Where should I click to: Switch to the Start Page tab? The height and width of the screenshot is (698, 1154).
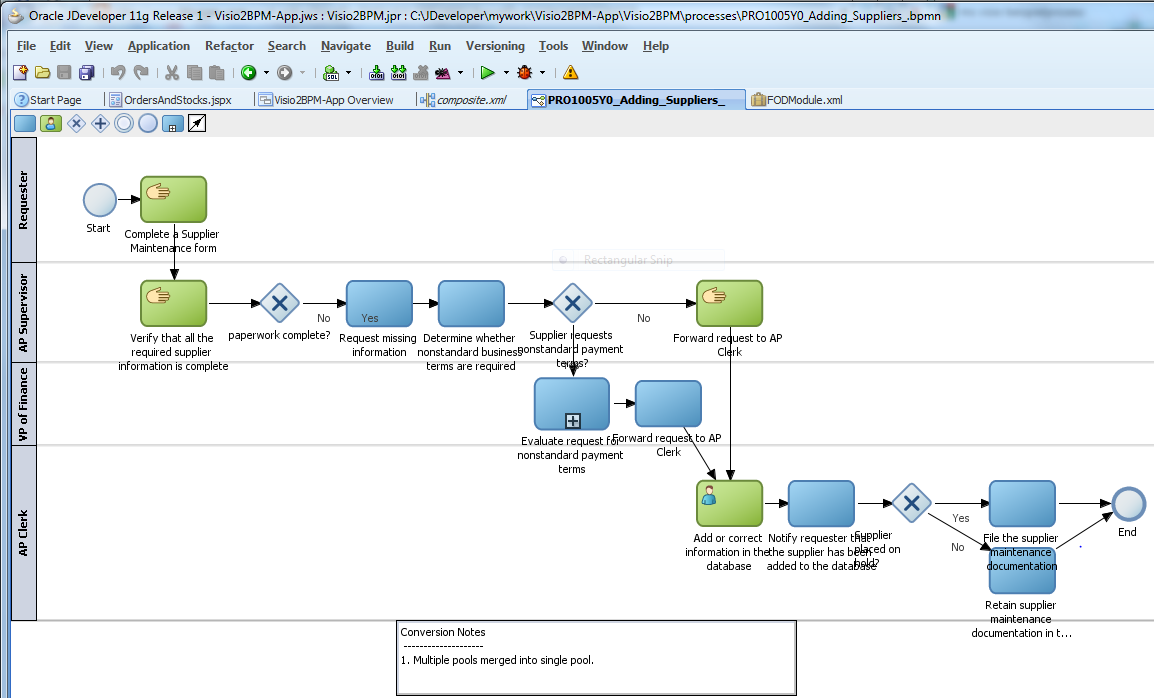[x=49, y=99]
